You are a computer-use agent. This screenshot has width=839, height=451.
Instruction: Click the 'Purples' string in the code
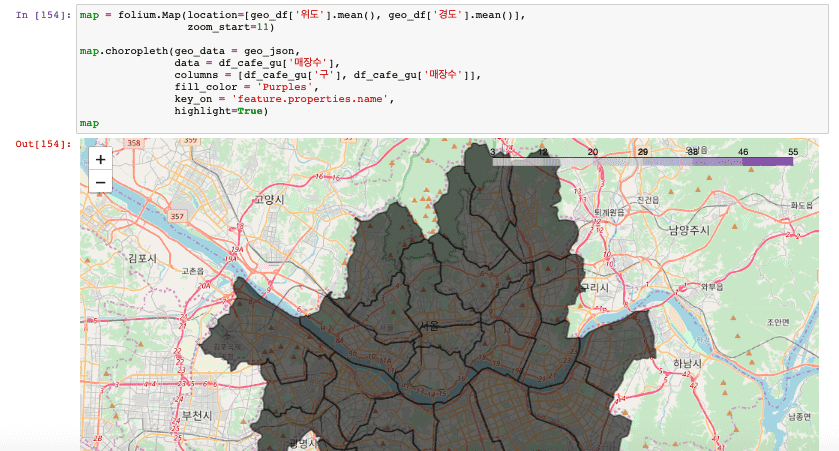coord(285,87)
